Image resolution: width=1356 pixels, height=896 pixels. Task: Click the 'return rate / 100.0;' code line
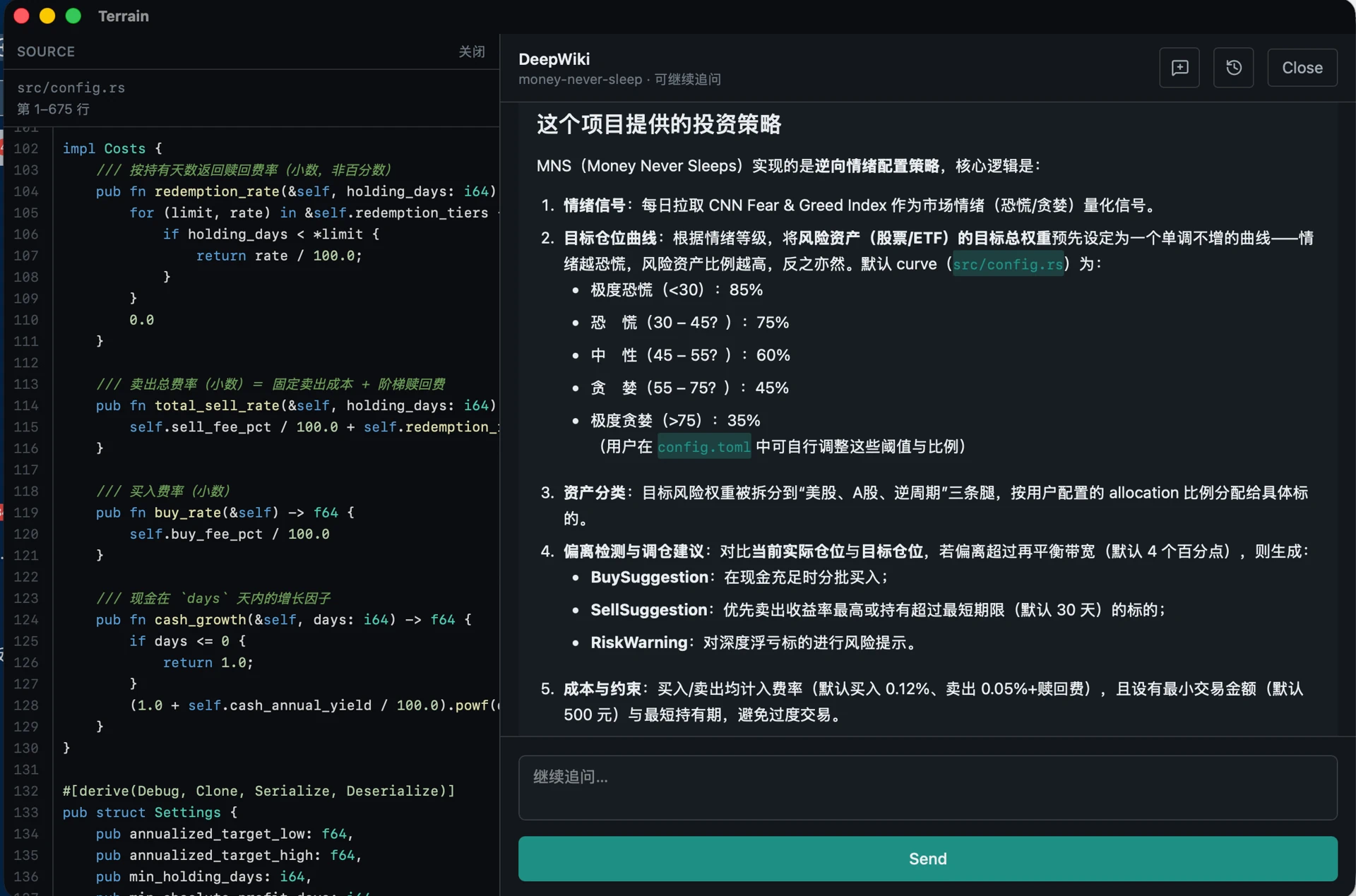279,256
